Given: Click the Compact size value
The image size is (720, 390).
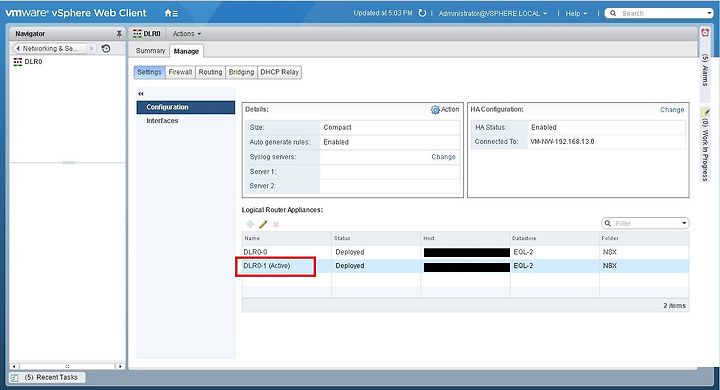Looking at the screenshot, I should tap(337, 127).
